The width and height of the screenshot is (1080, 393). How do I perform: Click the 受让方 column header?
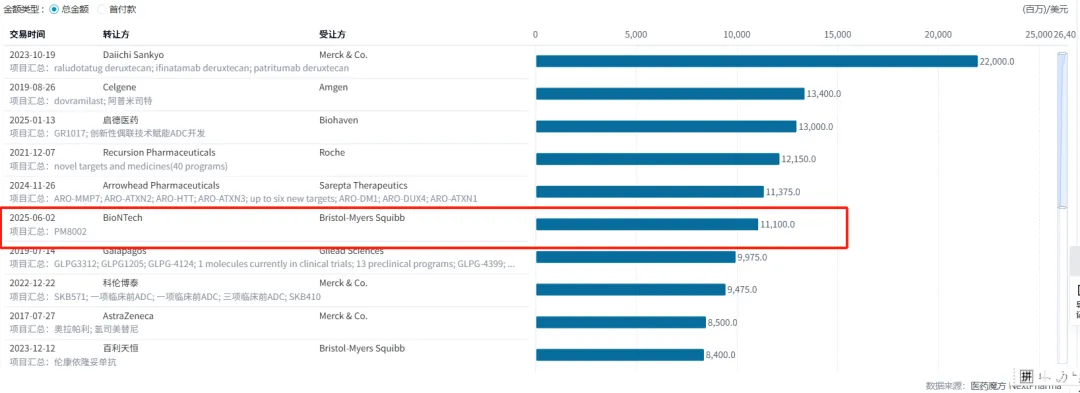(x=333, y=34)
